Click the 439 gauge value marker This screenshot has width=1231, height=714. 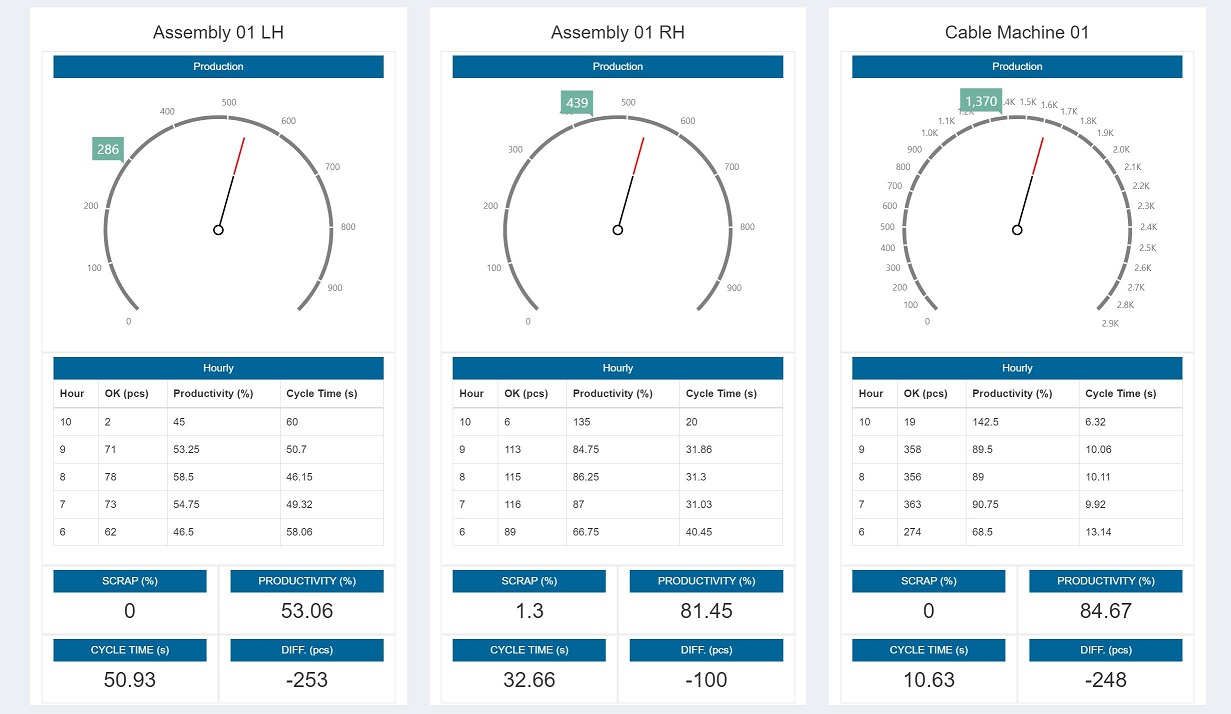(x=577, y=103)
